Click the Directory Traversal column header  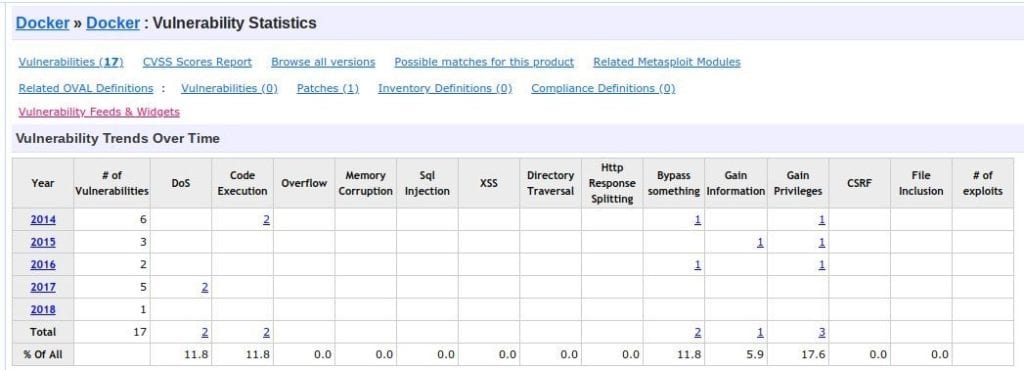(x=551, y=183)
